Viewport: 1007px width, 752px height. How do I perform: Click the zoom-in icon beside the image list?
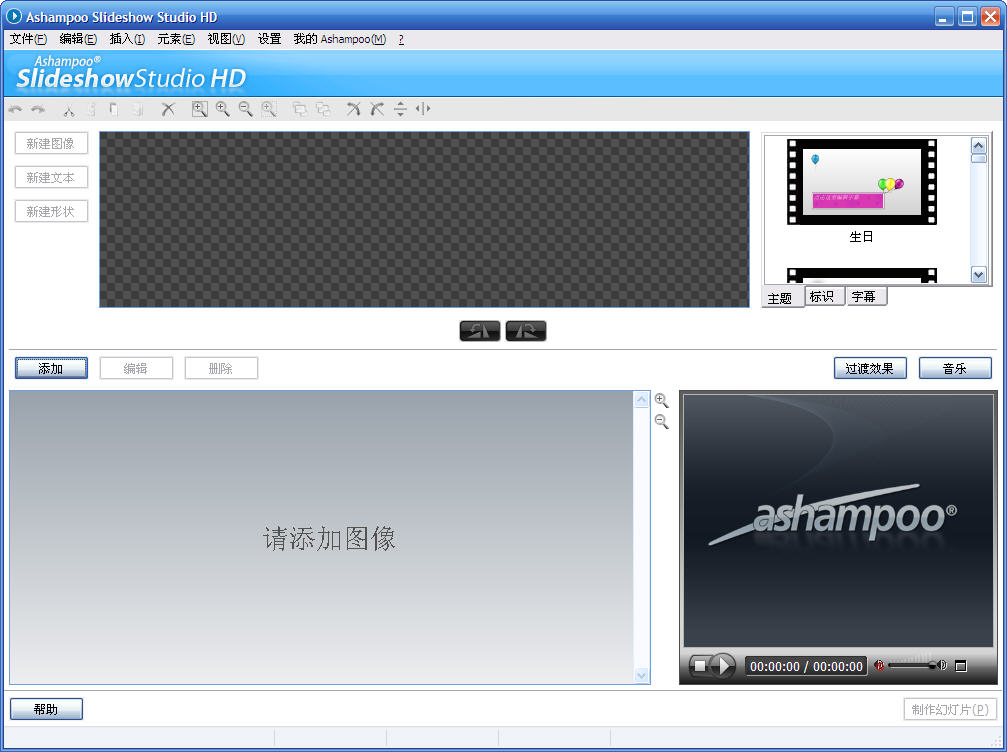point(661,399)
